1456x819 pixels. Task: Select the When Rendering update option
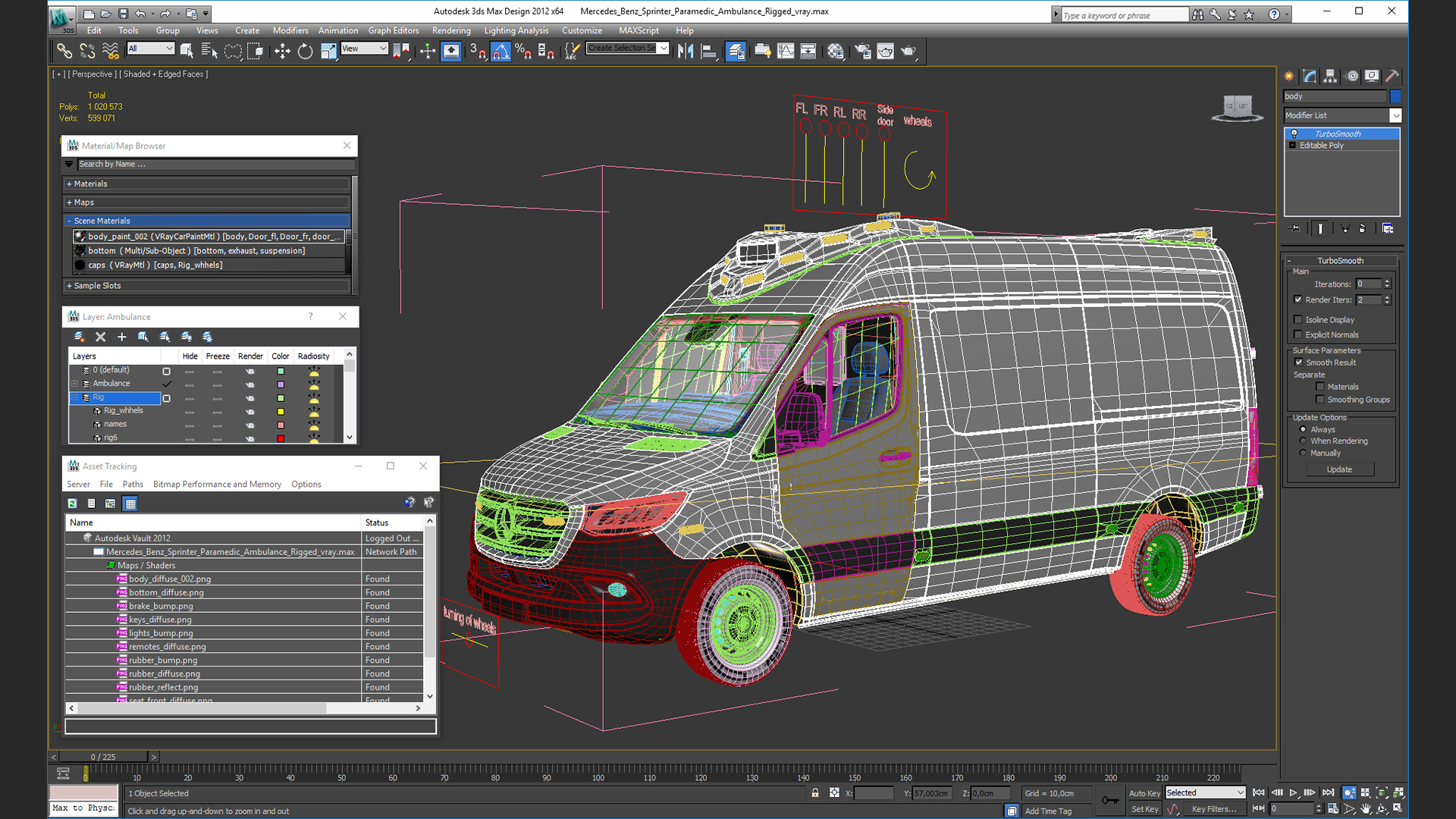tap(1303, 441)
